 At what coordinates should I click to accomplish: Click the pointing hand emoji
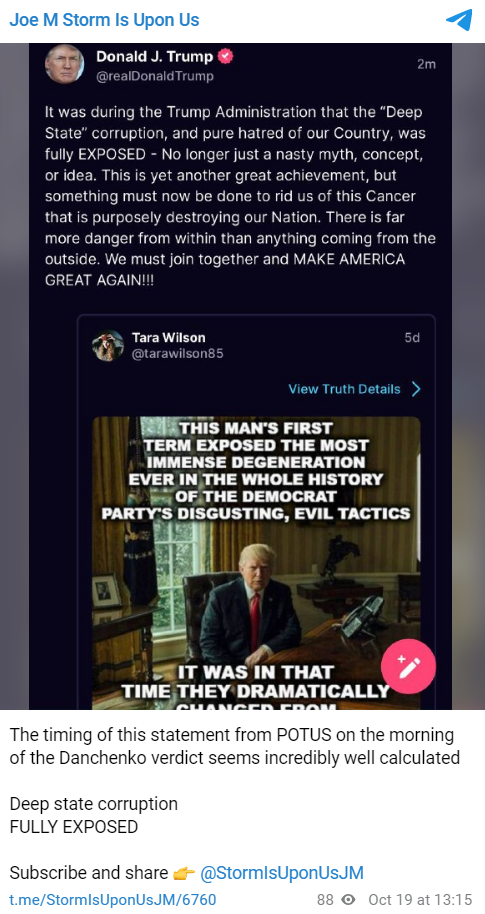[184, 873]
